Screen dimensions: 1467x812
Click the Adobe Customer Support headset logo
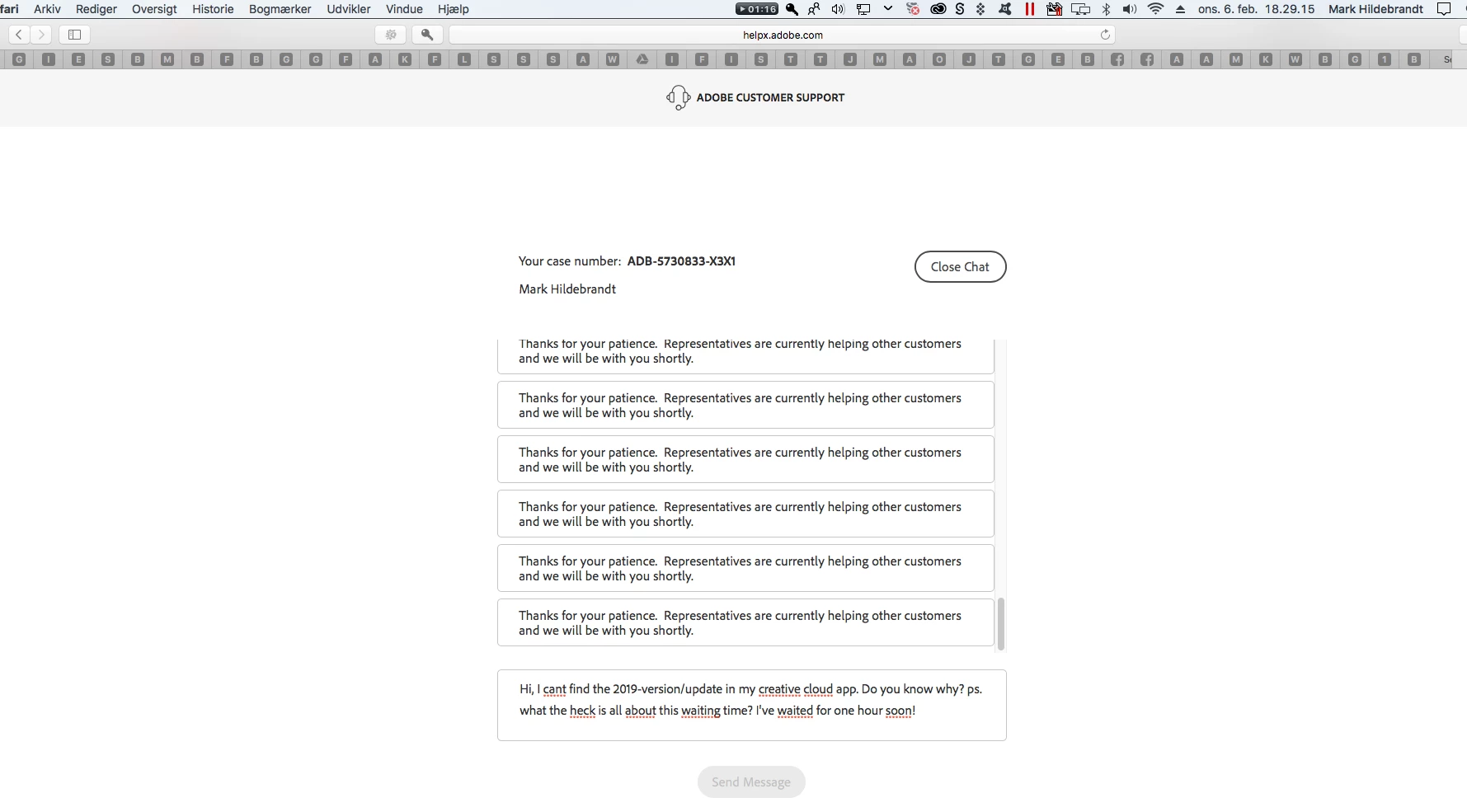678,97
